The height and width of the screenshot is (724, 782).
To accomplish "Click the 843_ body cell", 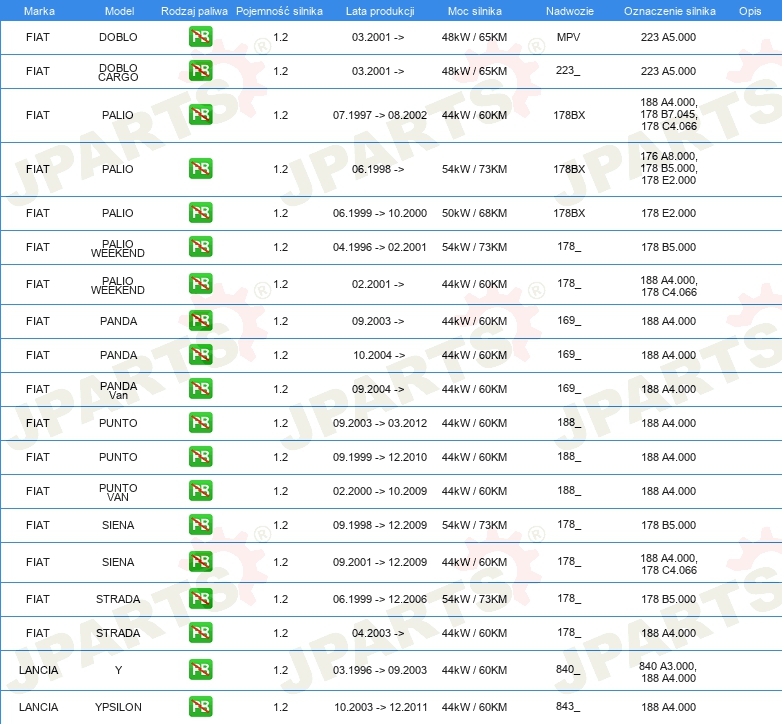I will (x=569, y=707).
